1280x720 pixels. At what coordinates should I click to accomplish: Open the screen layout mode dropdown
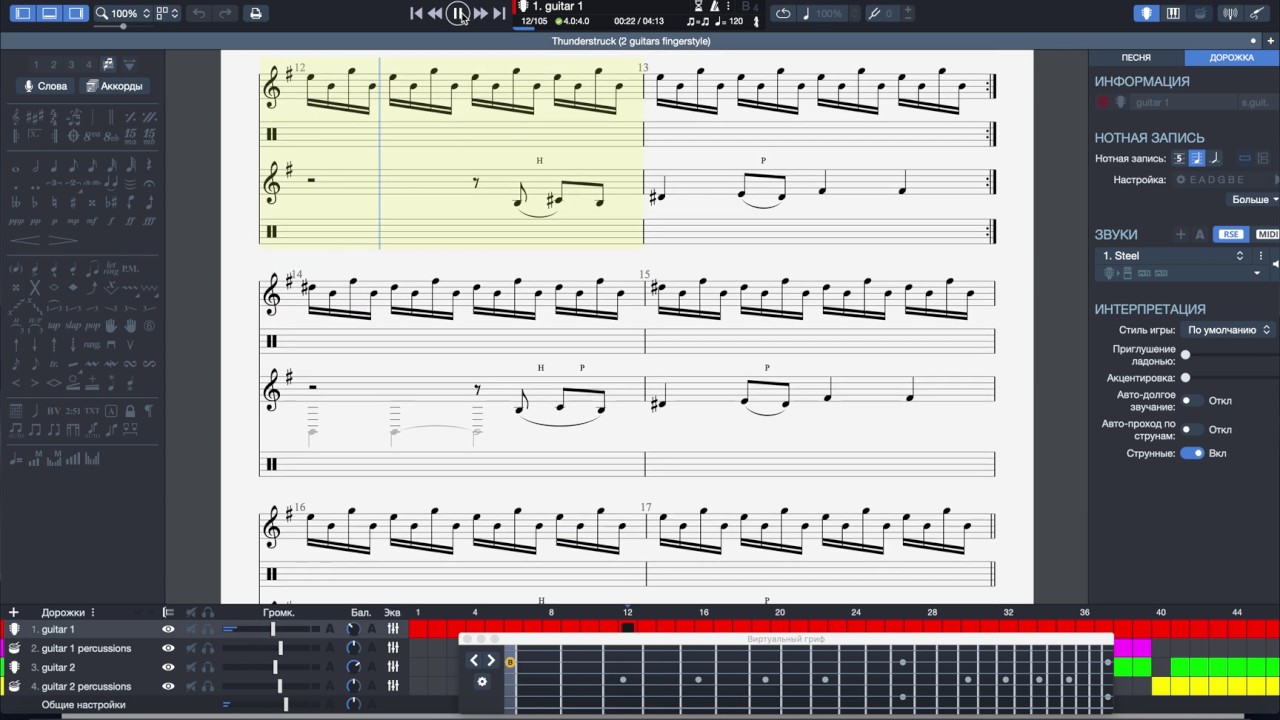coord(168,13)
